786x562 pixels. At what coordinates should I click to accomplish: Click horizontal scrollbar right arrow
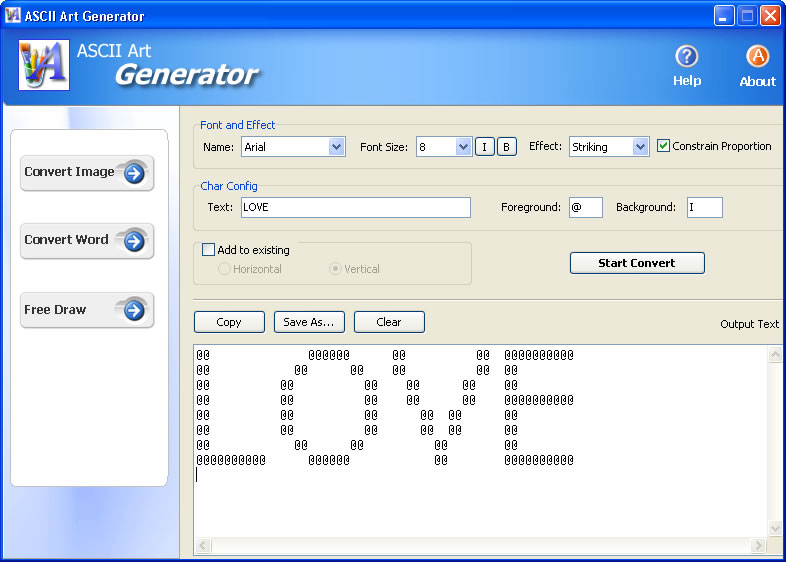tap(758, 545)
